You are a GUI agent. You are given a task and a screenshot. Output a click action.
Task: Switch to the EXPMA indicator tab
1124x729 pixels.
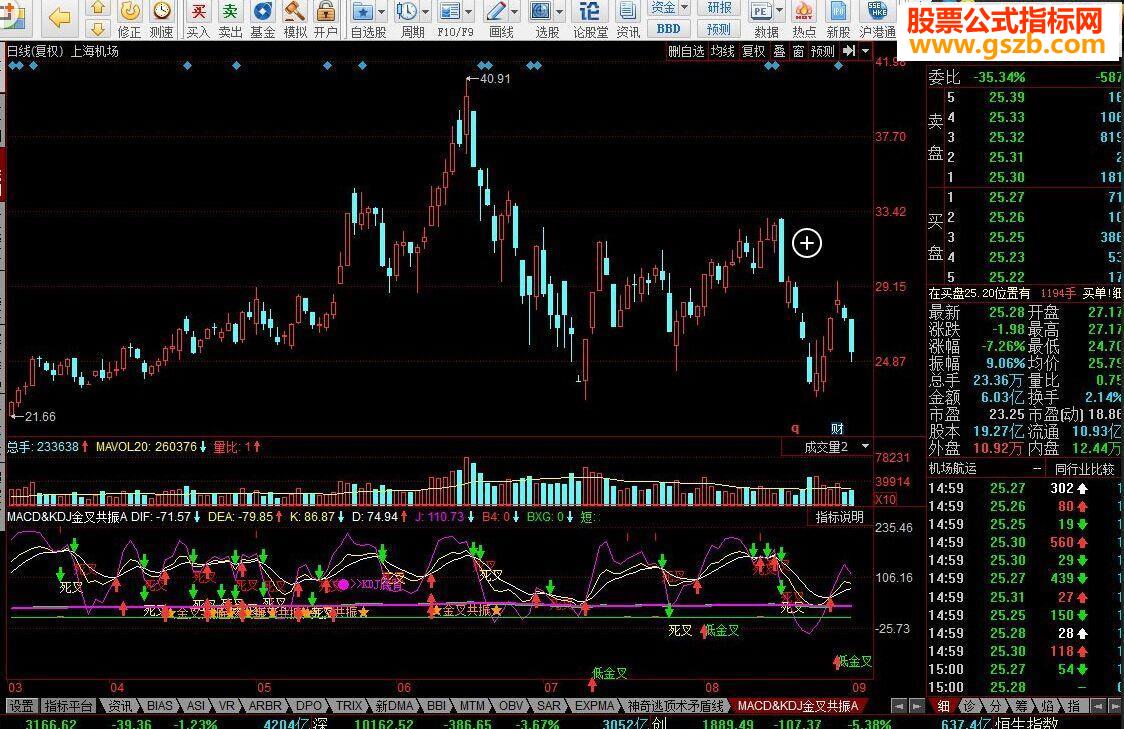click(594, 706)
